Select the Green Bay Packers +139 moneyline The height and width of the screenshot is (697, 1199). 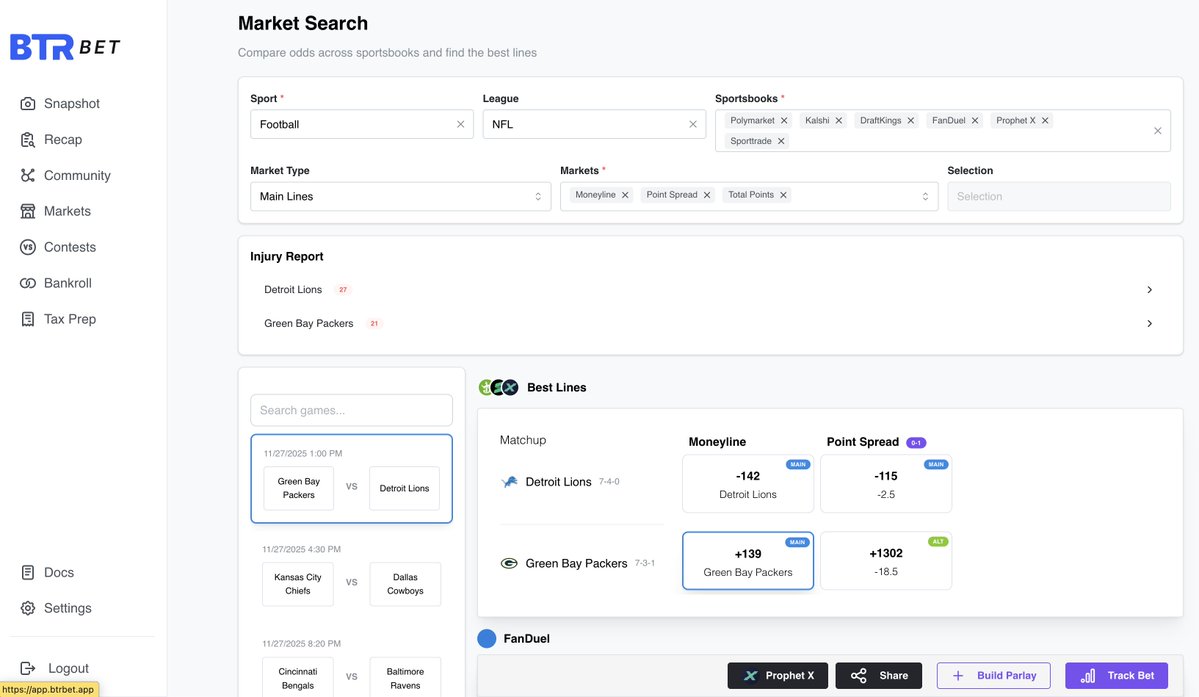[x=748, y=561]
